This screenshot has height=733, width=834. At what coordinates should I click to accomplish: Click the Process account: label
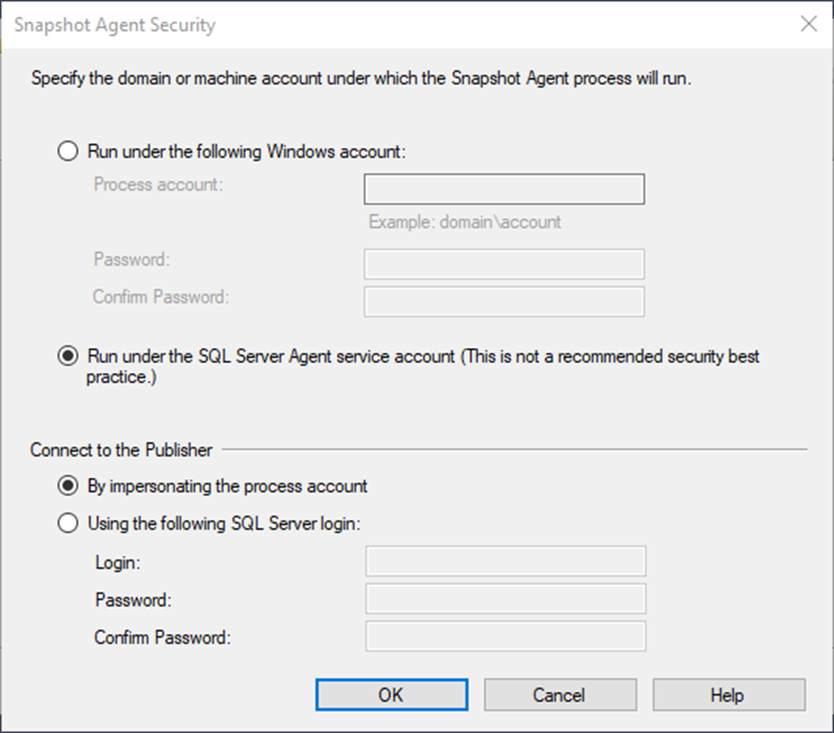point(159,185)
